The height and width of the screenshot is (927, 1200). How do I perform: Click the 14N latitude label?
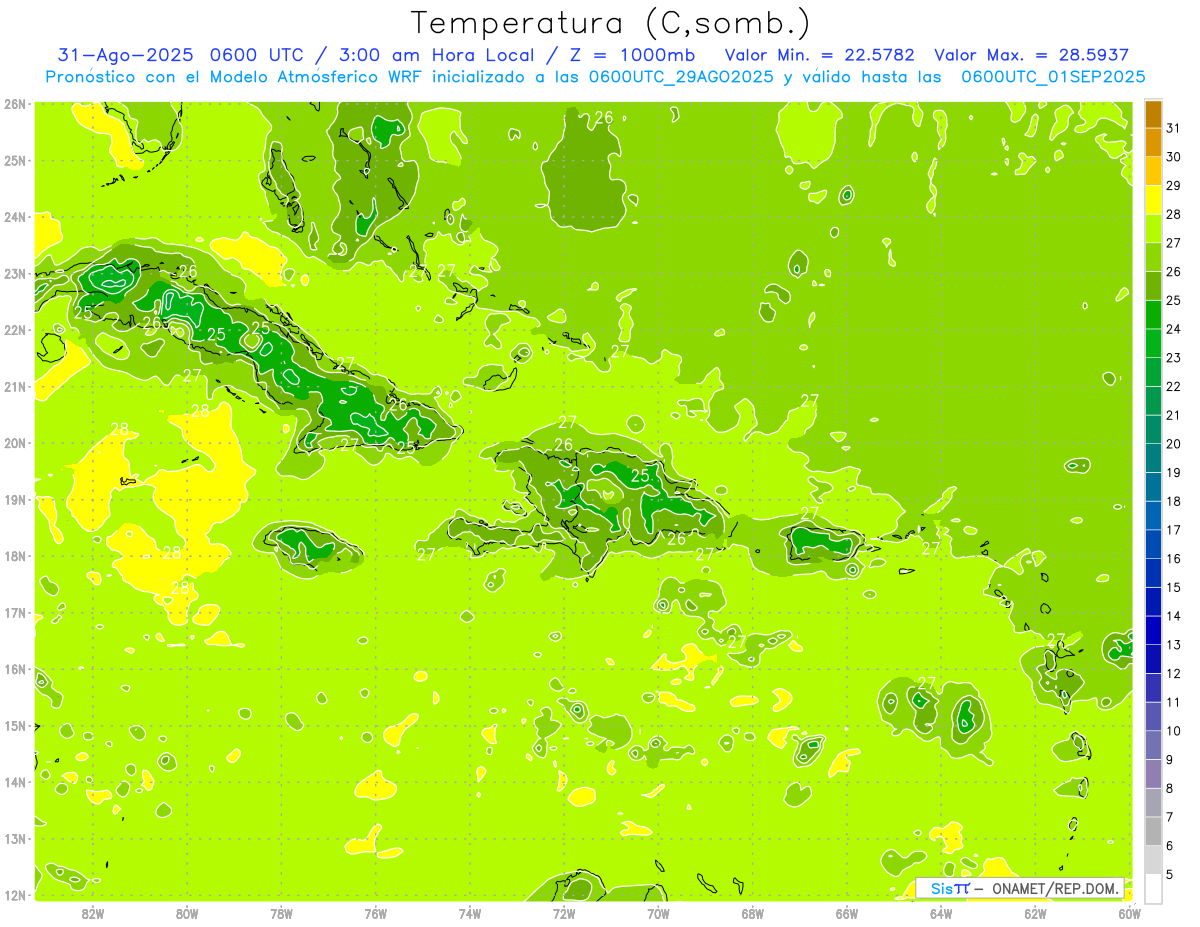point(14,782)
